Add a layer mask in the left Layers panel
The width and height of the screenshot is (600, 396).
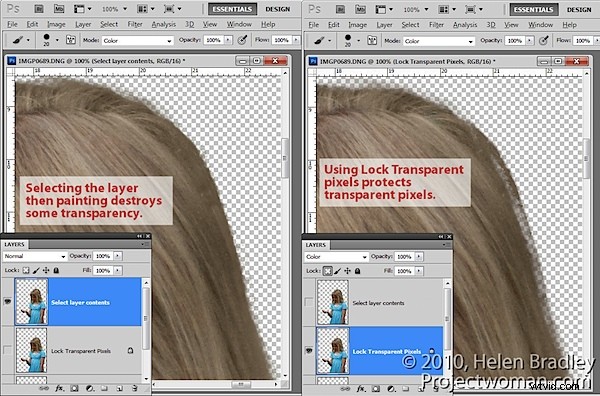pyautogui.click(x=75, y=388)
